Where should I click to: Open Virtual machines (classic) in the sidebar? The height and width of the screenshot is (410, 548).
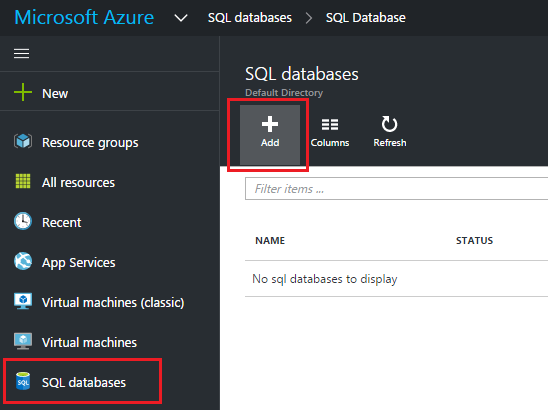tap(113, 302)
